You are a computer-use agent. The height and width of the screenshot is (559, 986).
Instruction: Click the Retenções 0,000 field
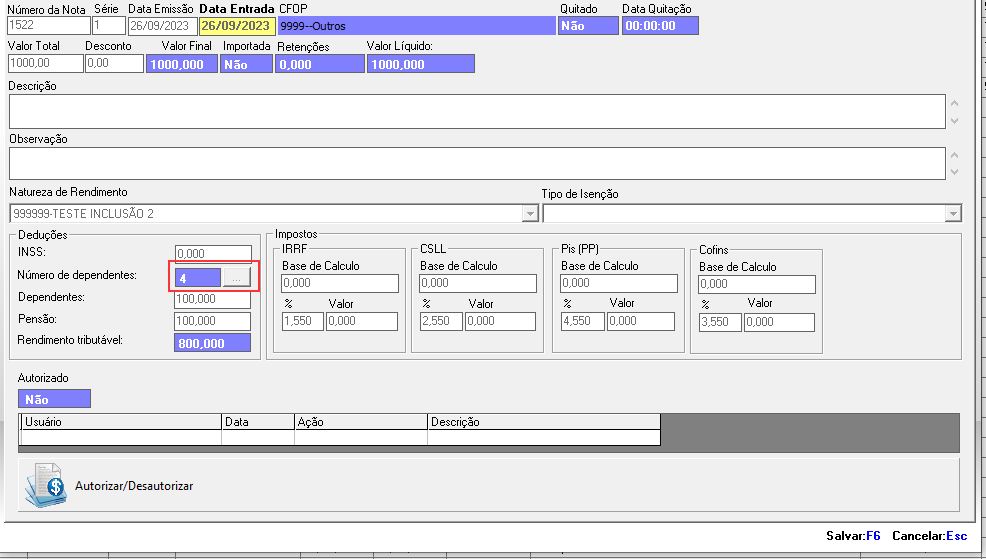pyautogui.click(x=320, y=64)
